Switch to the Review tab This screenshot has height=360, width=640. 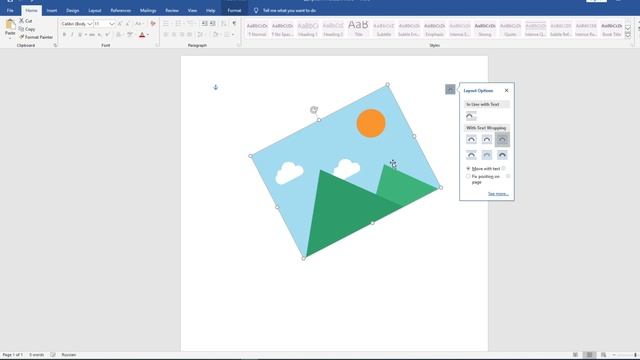172,10
